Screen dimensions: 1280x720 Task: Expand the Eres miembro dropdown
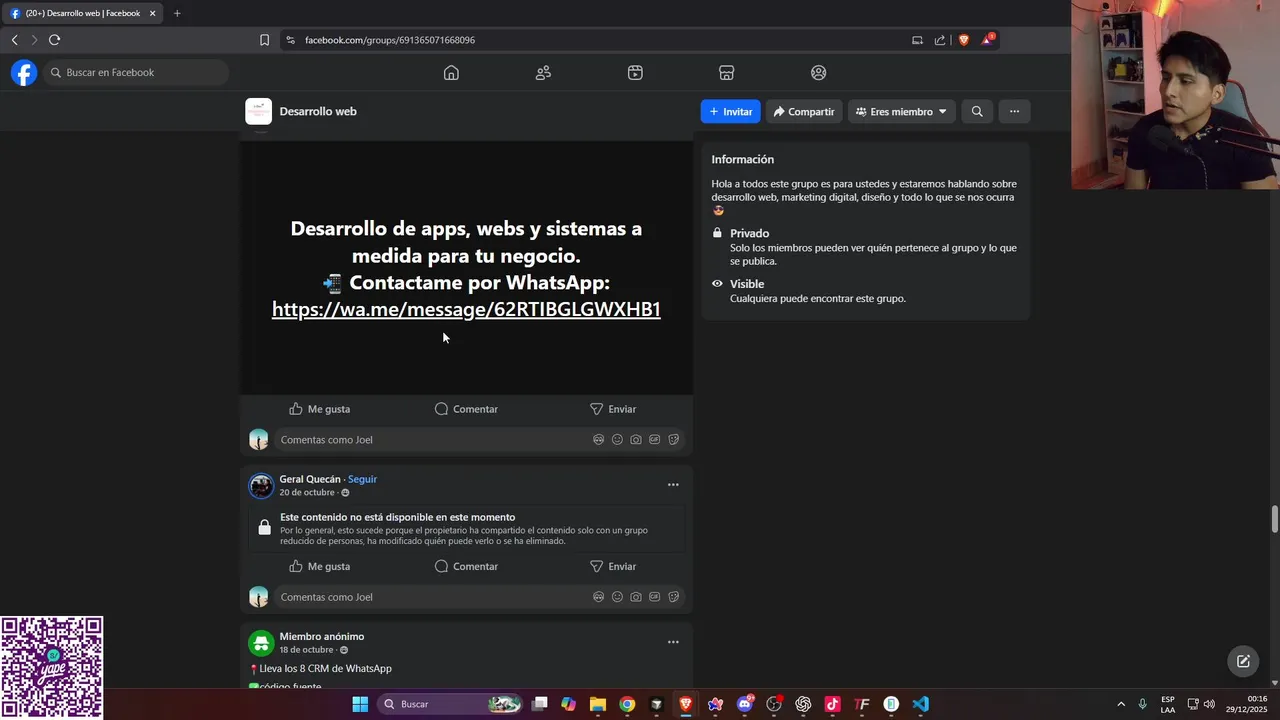point(902,111)
